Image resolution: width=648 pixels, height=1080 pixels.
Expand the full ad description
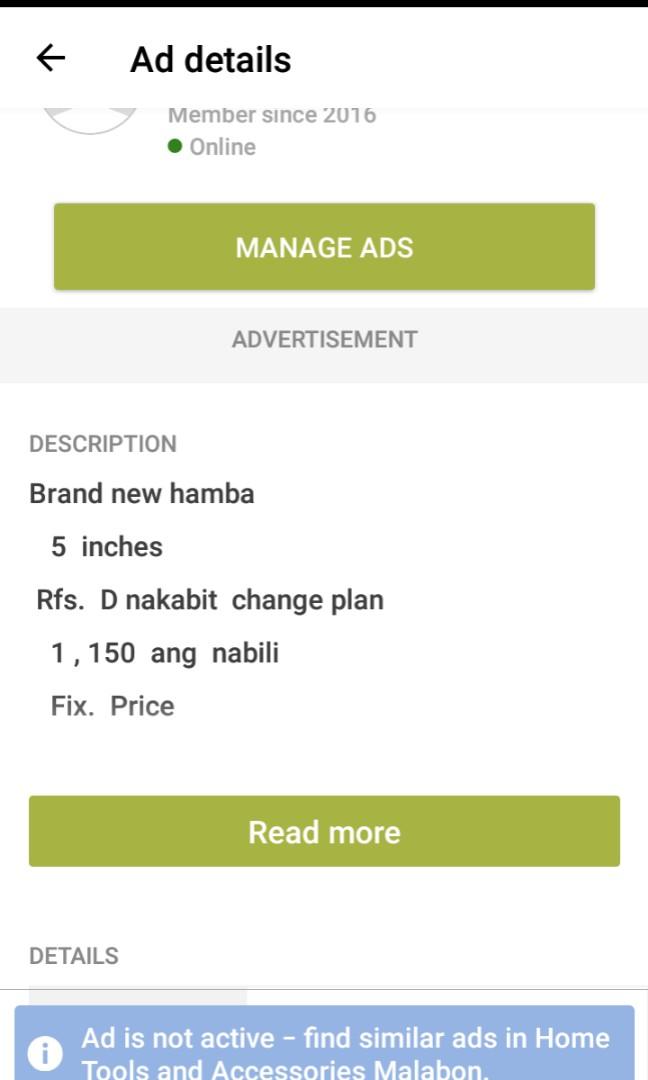pyautogui.click(x=324, y=831)
